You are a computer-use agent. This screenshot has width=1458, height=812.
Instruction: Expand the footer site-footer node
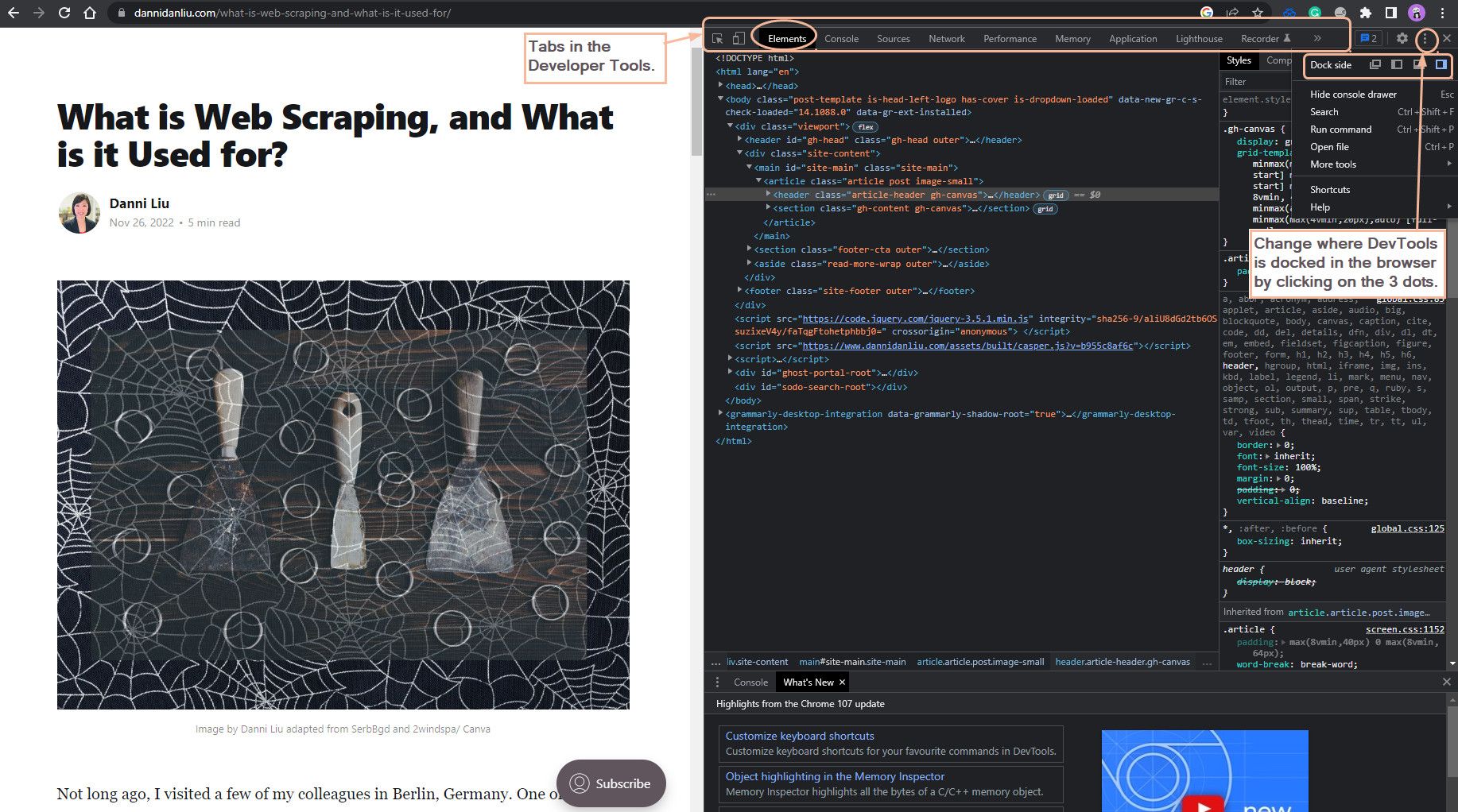(740, 291)
